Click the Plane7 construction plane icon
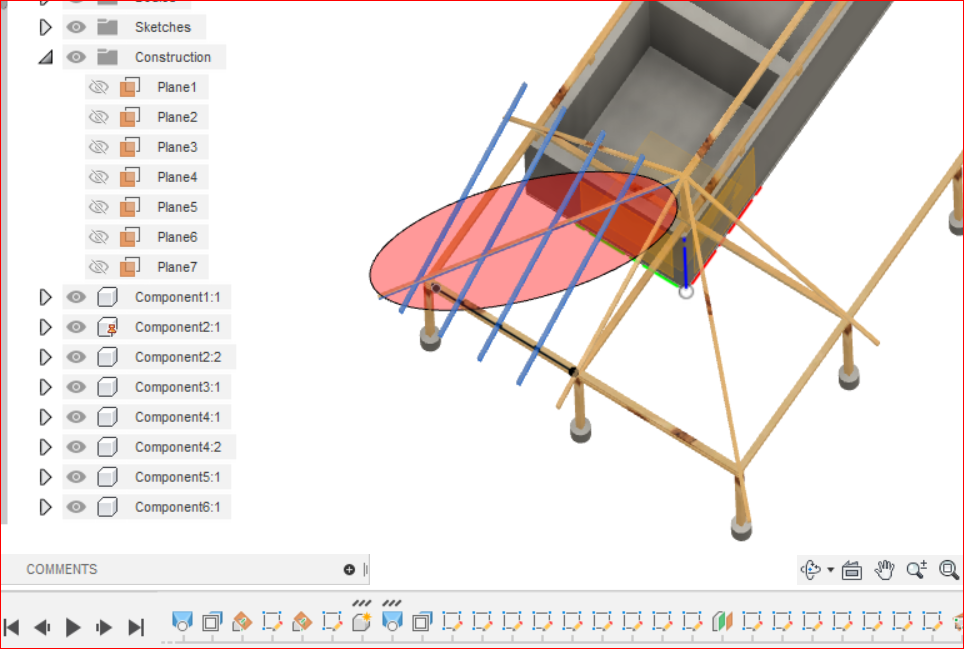The image size is (964, 649). 130,267
